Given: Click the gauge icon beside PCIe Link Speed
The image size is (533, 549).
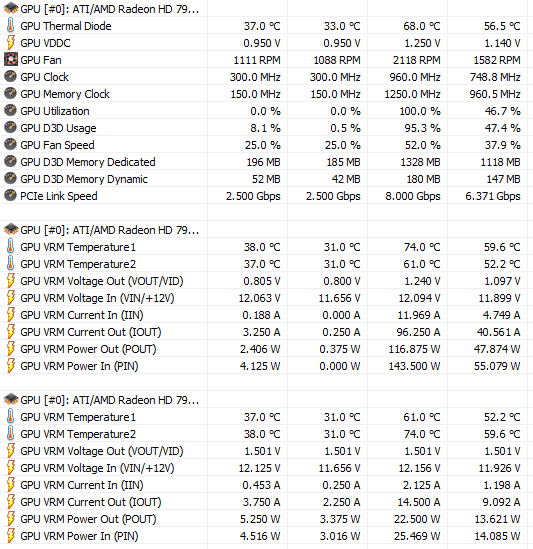Looking at the screenshot, I should tap(11, 196).
